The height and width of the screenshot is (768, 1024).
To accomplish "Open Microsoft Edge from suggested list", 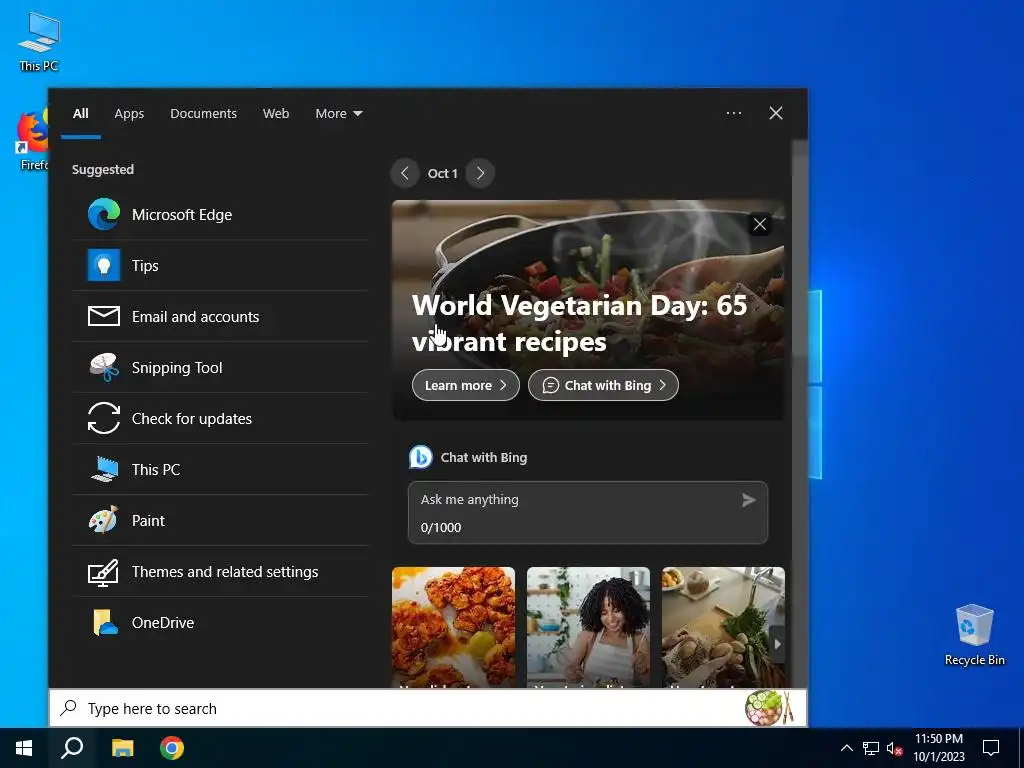I will pos(220,215).
